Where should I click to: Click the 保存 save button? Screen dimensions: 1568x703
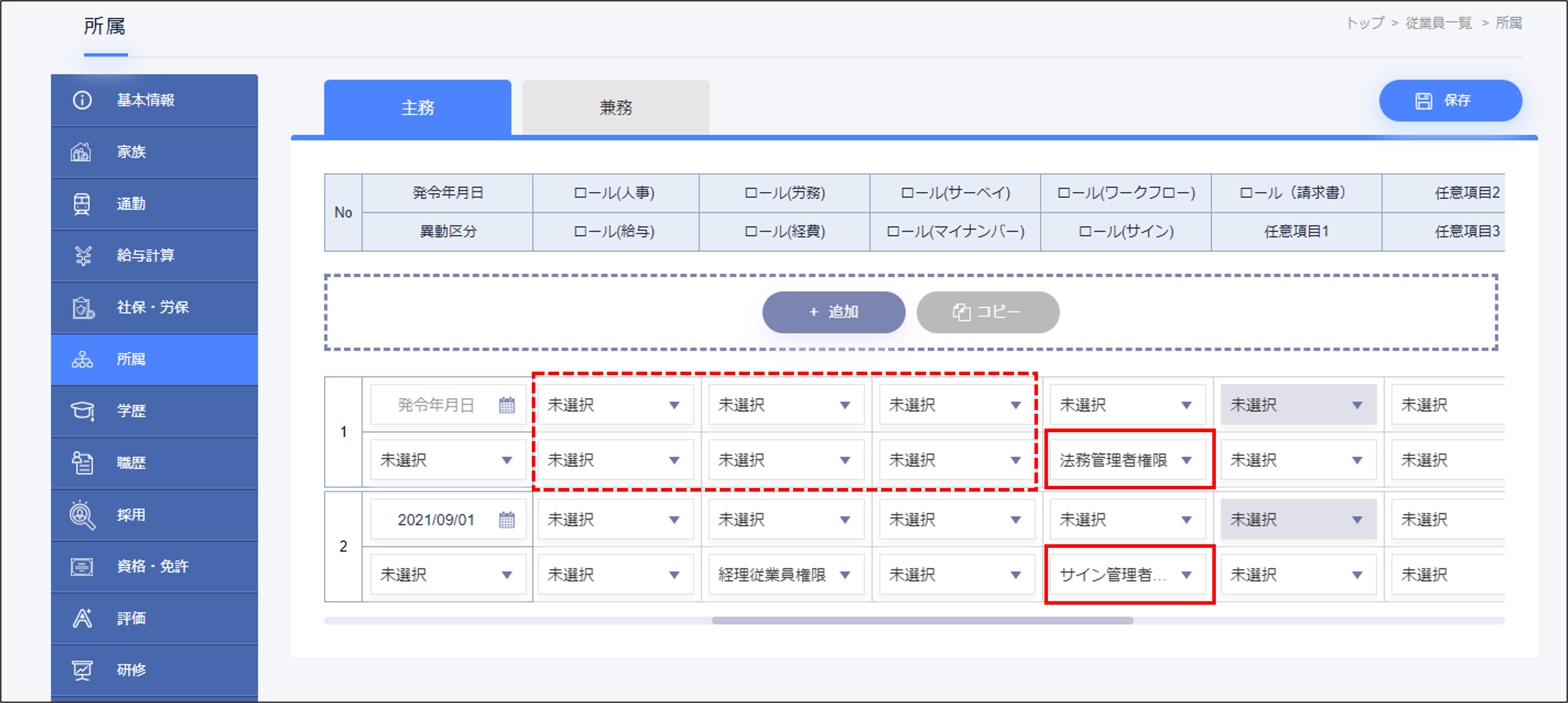[1450, 100]
